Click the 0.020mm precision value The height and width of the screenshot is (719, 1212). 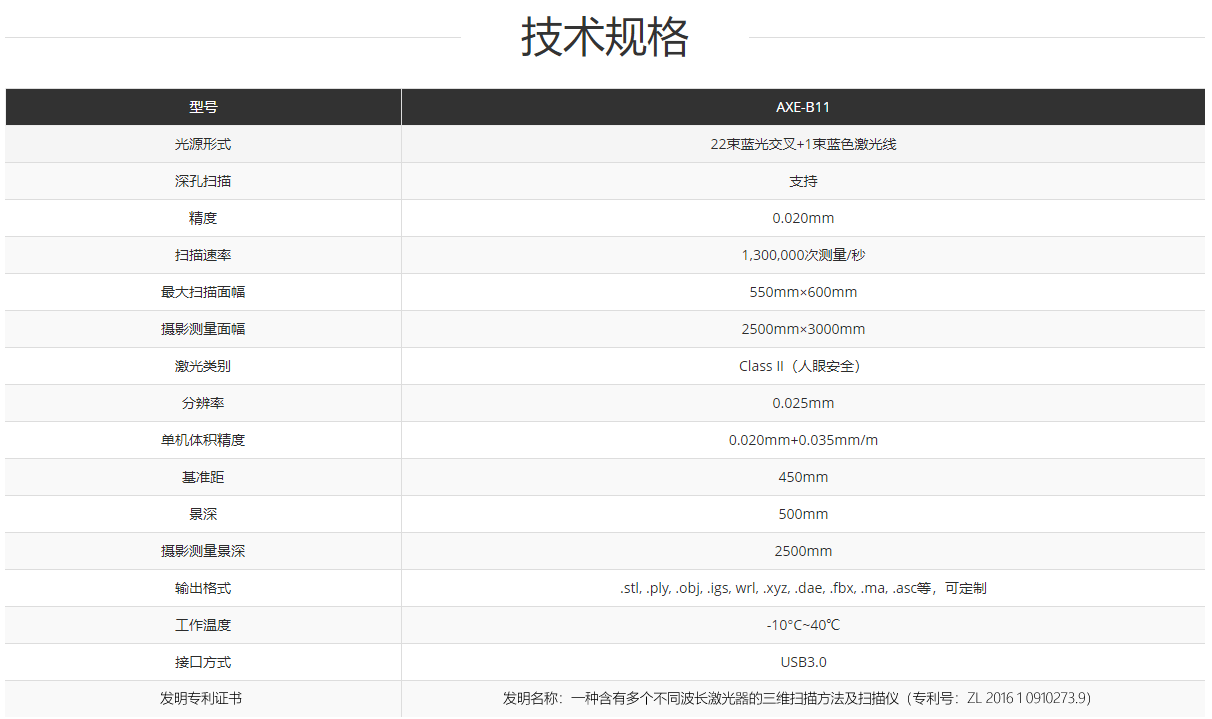[x=803, y=218]
